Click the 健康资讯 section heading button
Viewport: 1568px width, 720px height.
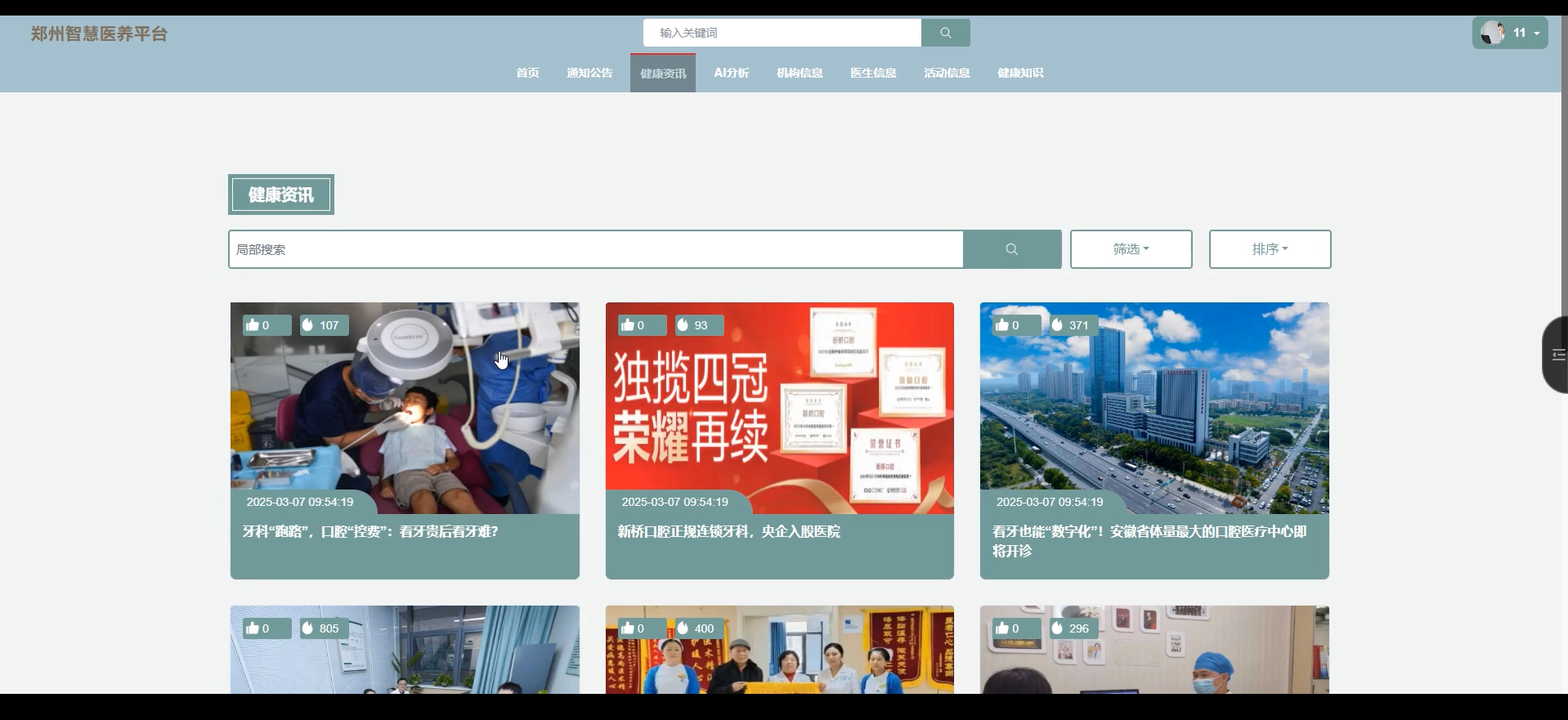(281, 195)
